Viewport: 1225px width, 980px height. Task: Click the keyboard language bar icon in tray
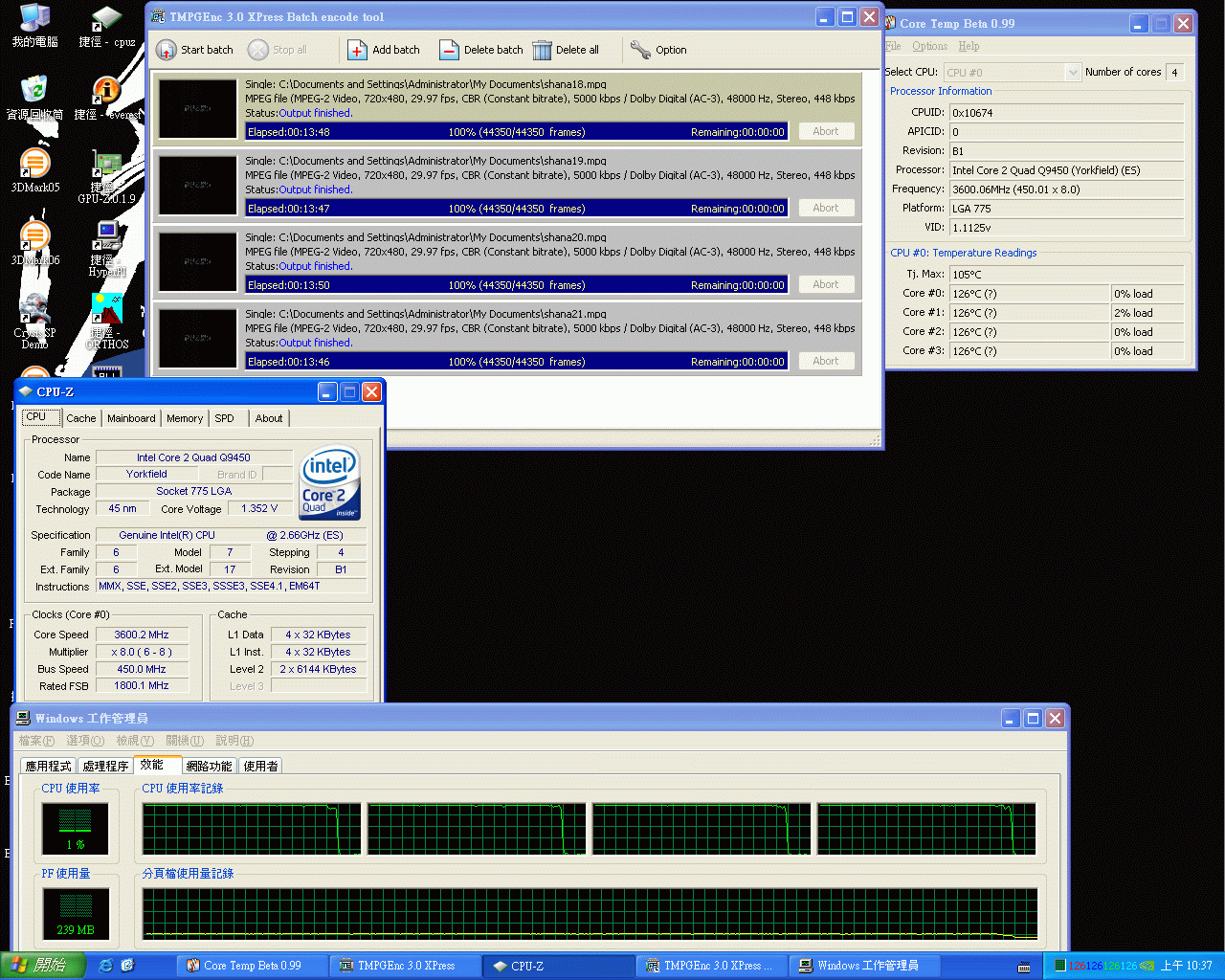[x=1024, y=967]
